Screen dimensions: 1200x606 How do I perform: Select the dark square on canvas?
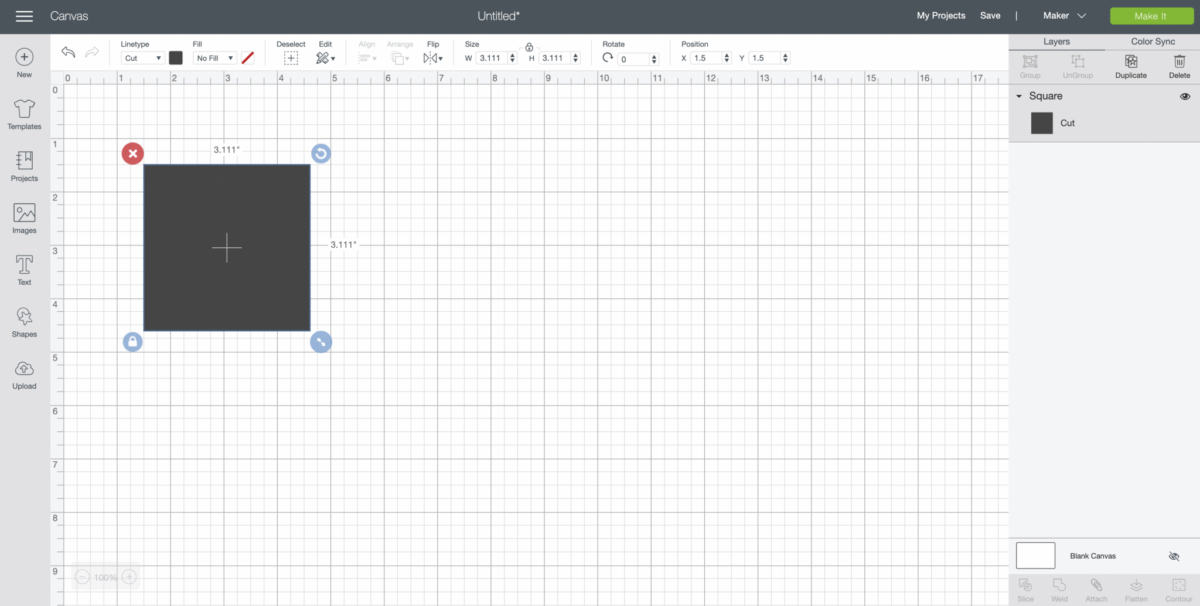pyautogui.click(x=227, y=247)
